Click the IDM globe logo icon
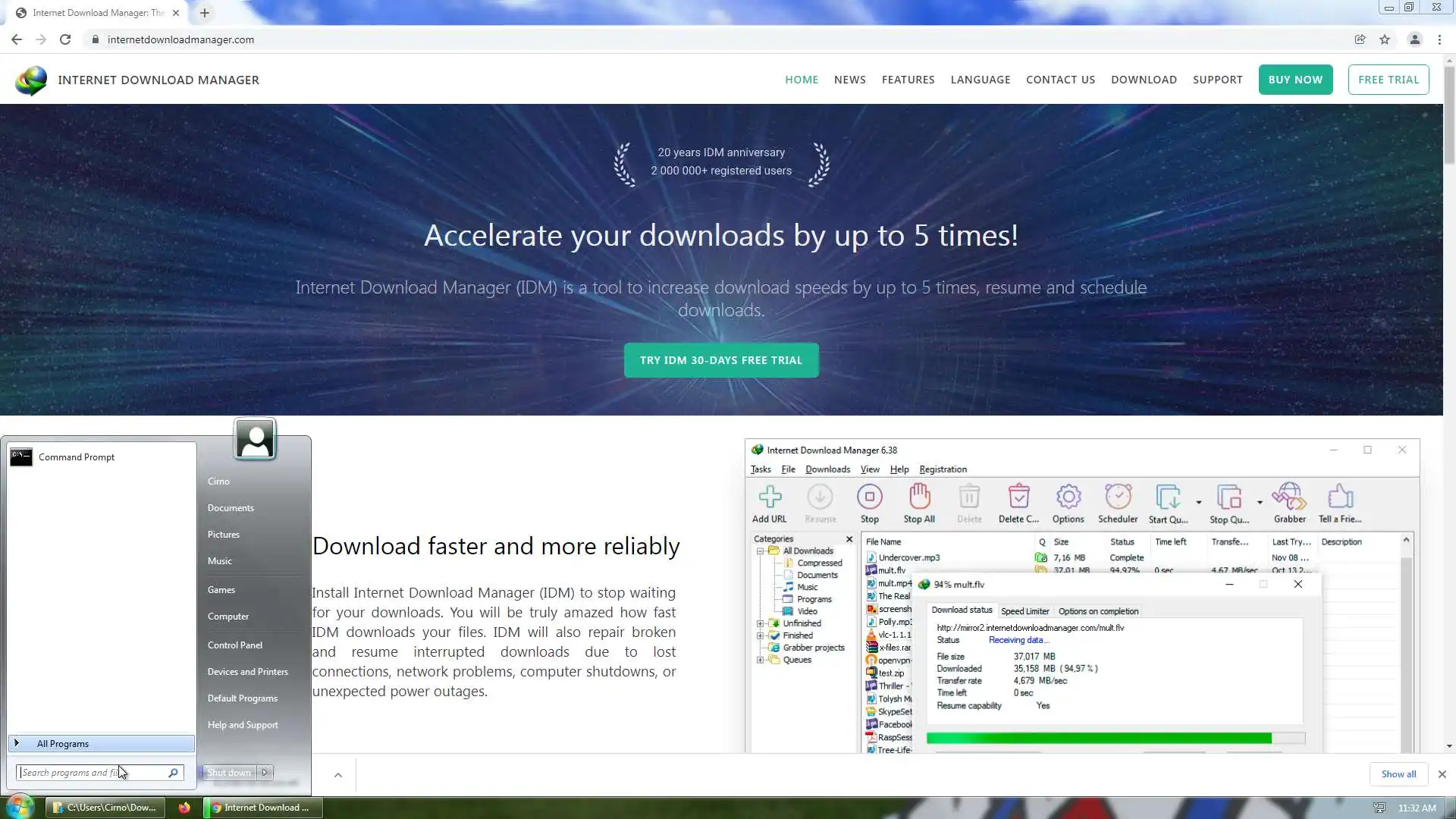 (x=31, y=80)
